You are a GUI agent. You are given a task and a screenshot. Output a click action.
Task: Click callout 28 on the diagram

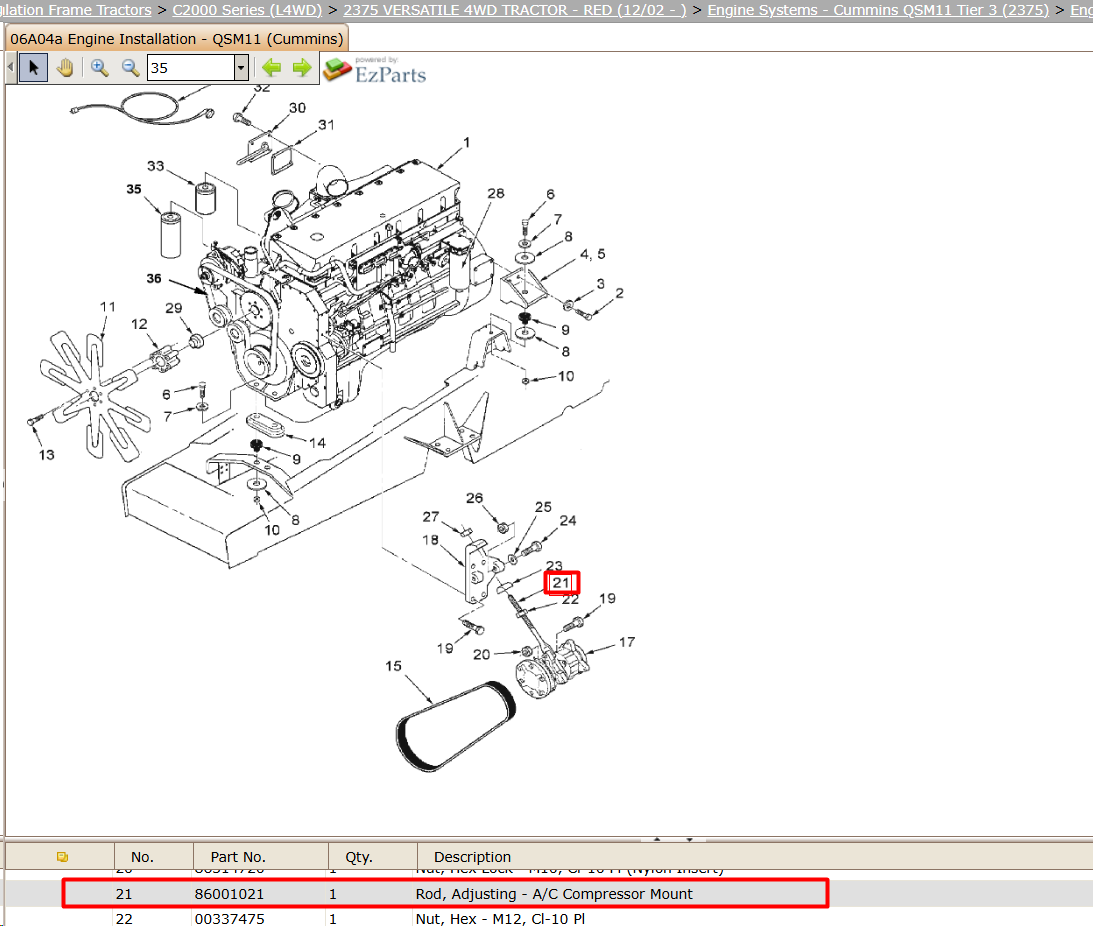496,193
